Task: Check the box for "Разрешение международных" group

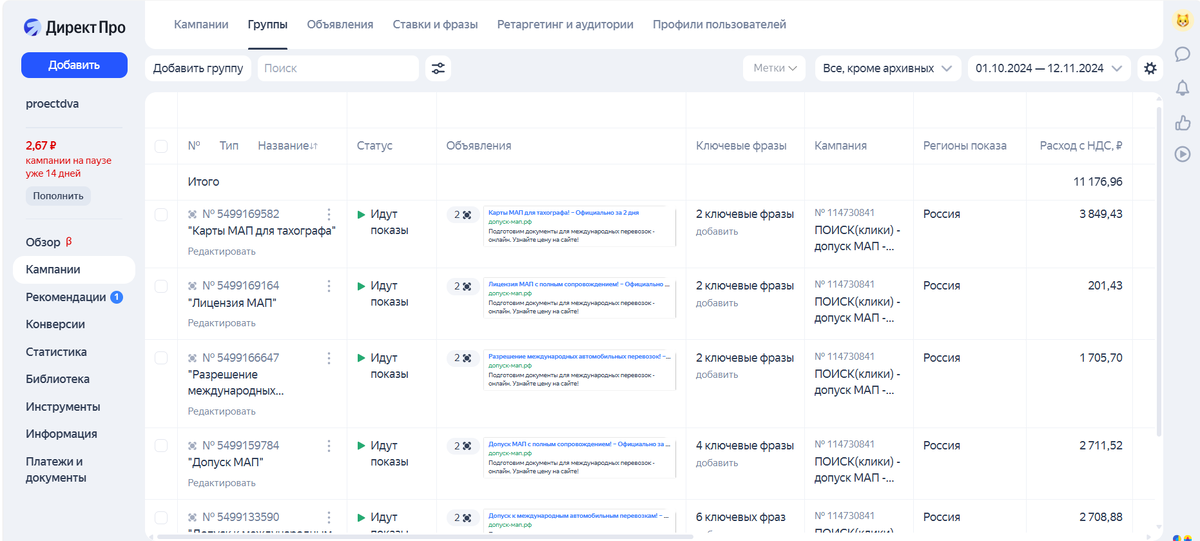Action: point(161,358)
